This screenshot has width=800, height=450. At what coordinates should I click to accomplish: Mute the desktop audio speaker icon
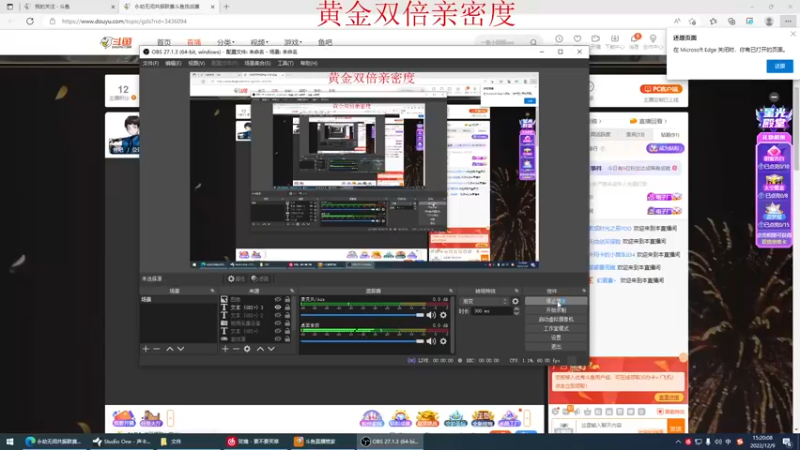431,341
